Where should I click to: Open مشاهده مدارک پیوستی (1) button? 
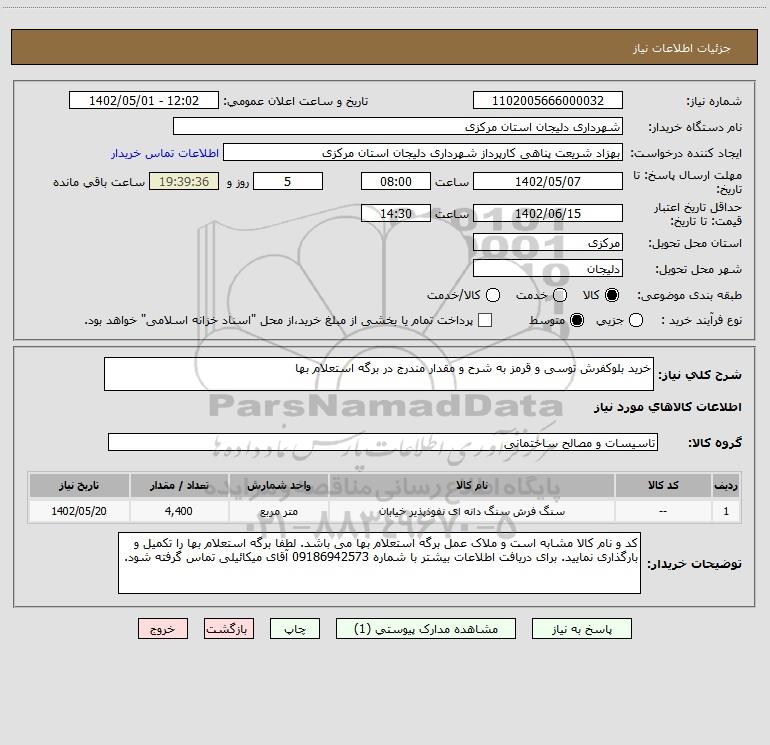(x=426, y=629)
